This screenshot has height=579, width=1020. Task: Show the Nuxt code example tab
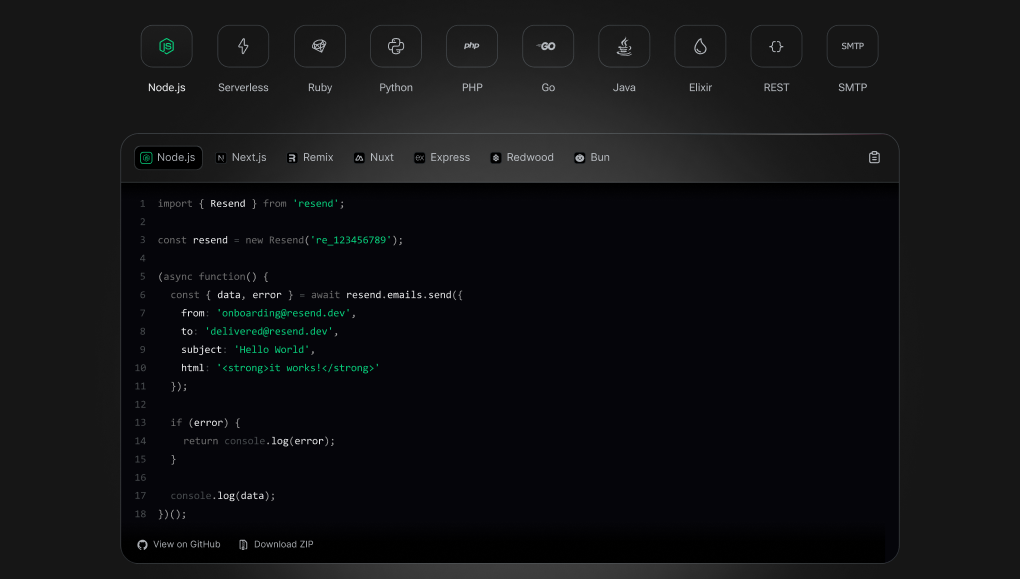(x=374, y=158)
